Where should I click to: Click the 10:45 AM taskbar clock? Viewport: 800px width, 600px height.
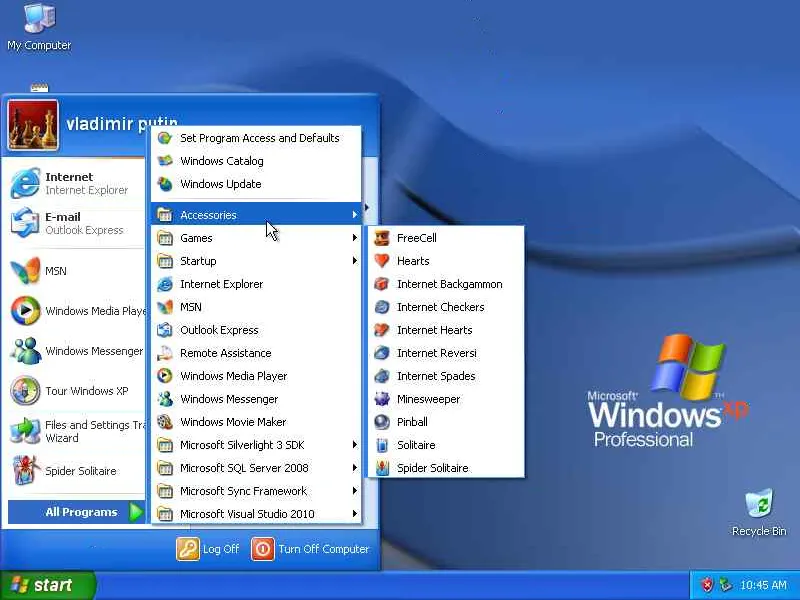click(x=763, y=585)
